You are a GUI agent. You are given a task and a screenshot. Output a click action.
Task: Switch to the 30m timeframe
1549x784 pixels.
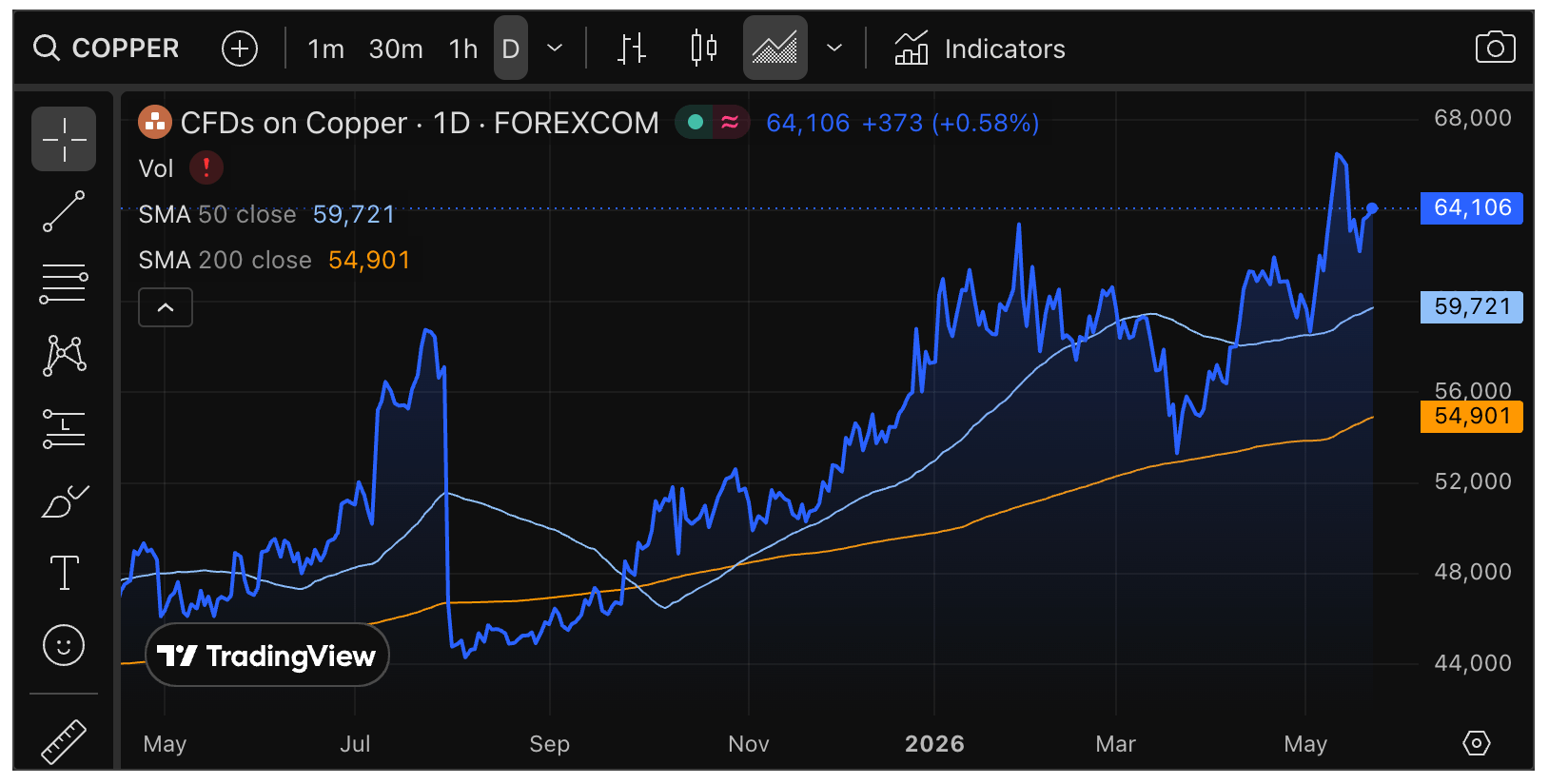click(396, 49)
